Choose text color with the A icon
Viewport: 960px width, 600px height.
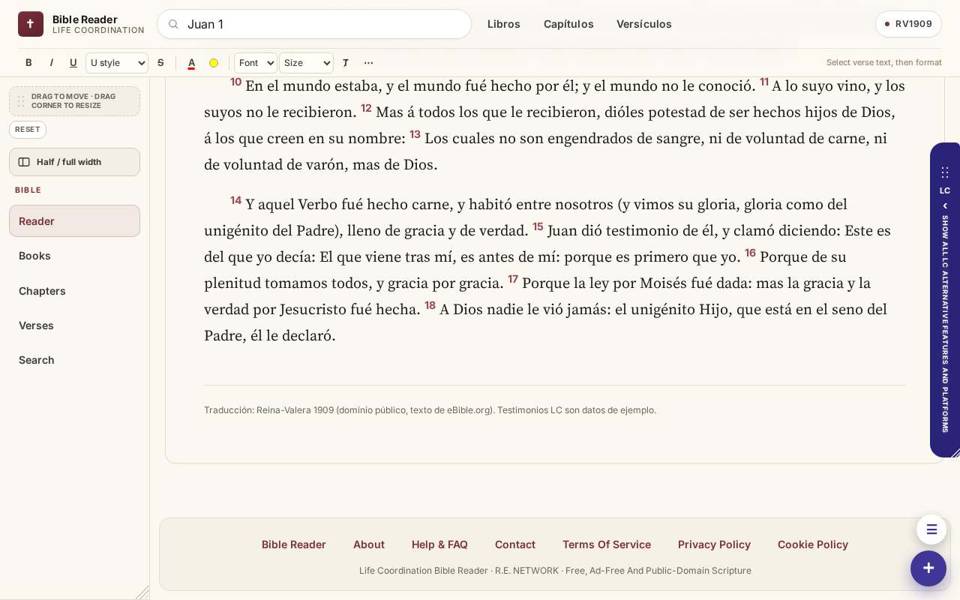[x=192, y=62]
